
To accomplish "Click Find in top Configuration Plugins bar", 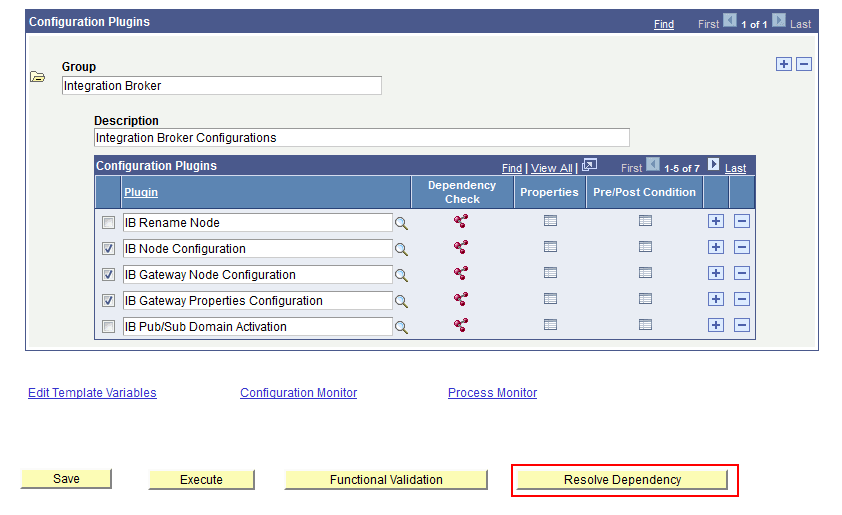I will click(x=664, y=24).
